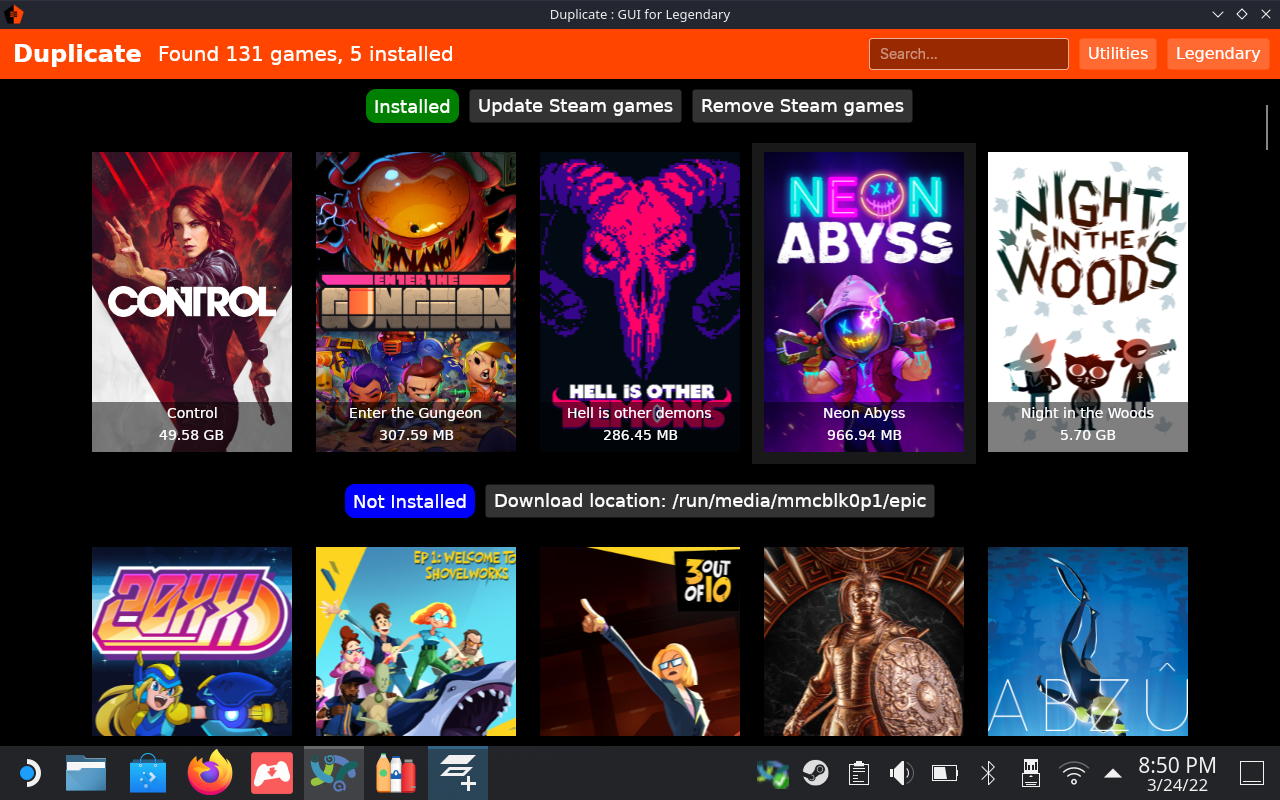Open the volume control tray icon
Viewport: 1280px width, 800px height.
[901, 773]
